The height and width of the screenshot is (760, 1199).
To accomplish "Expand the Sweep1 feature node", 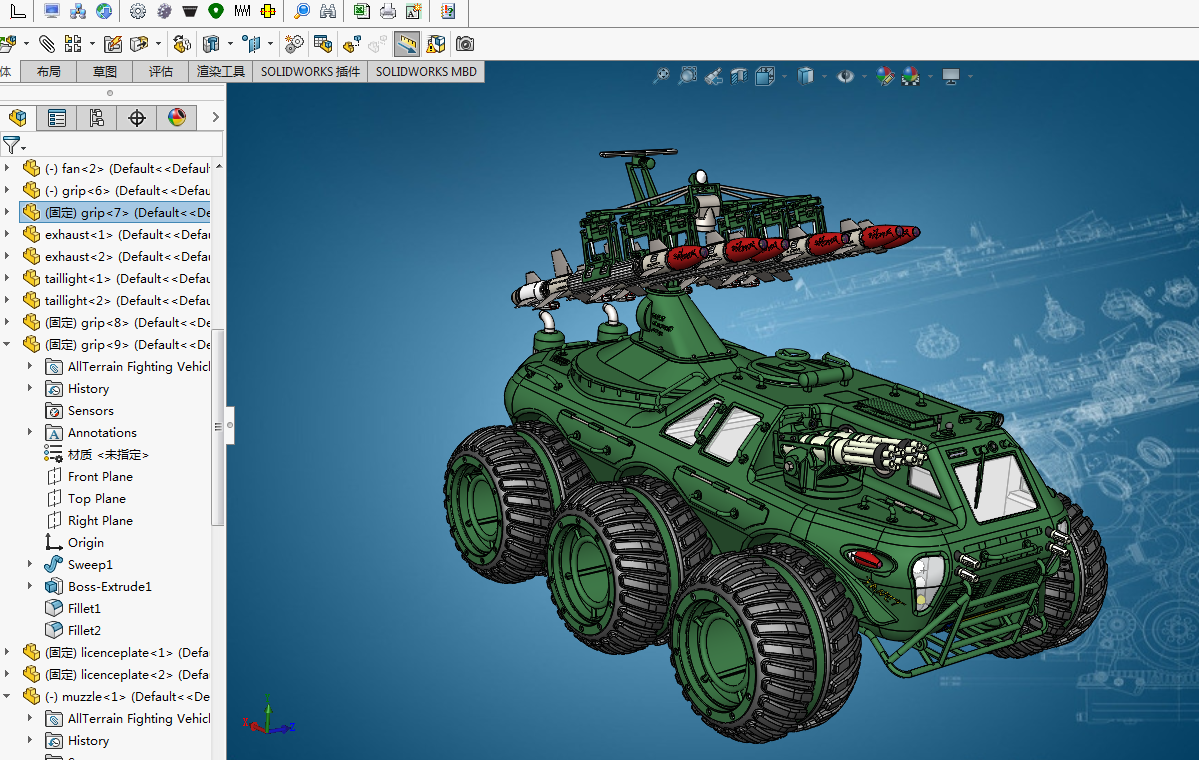I will pyautogui.click(x=30, y=564).
